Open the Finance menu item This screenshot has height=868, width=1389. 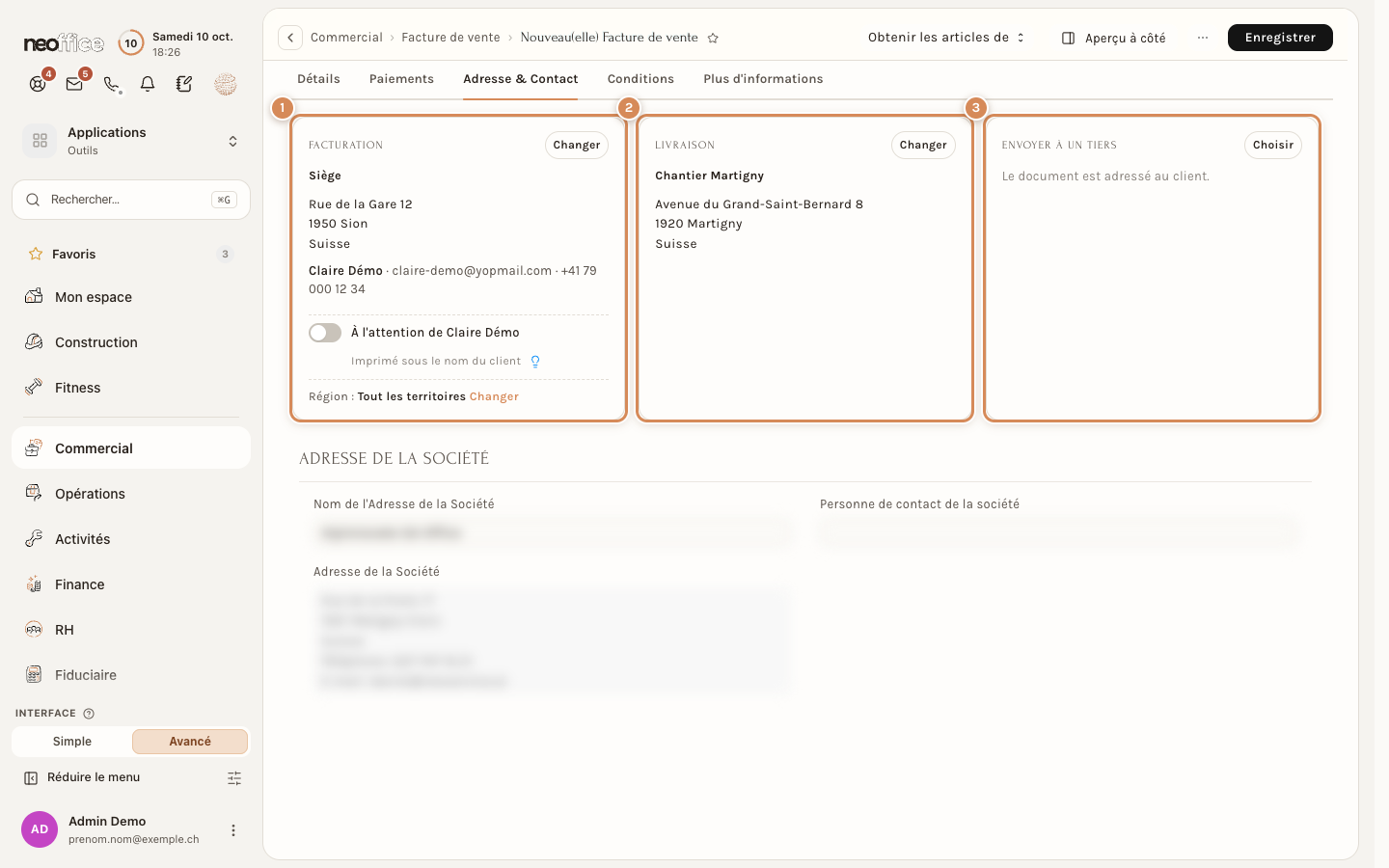click(x=131, y=584)
